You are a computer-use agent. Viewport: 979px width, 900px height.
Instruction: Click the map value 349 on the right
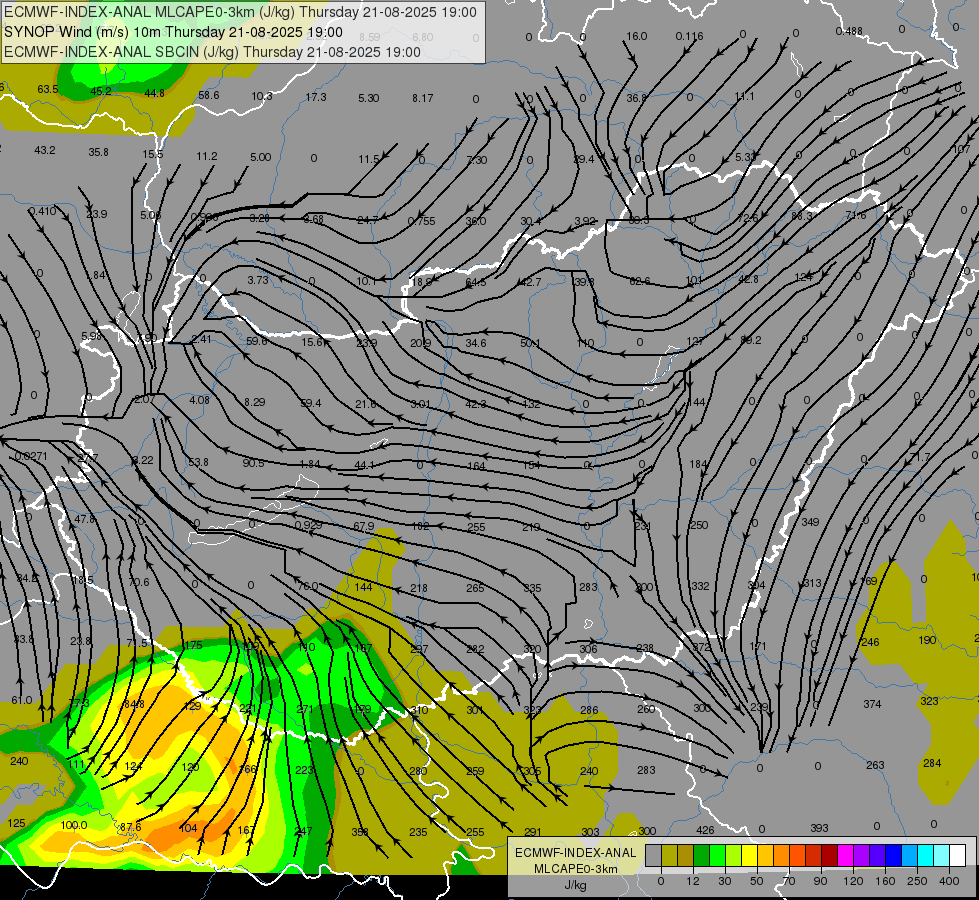[x=810, y=522]
